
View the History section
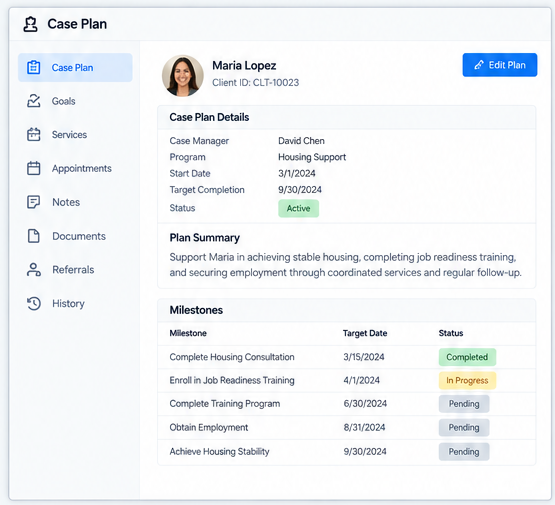(x=75, y=304)
